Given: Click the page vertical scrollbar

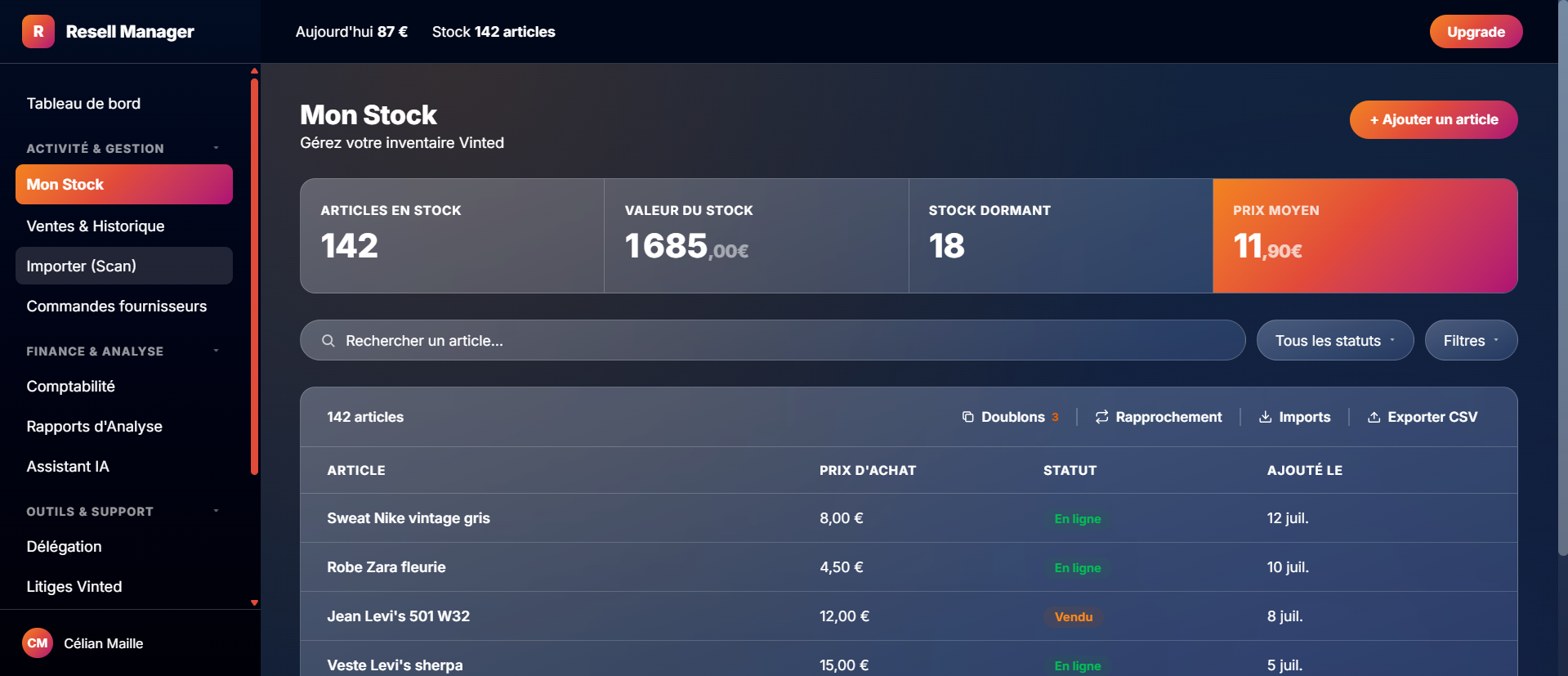Looking at the screenshot, I should pos(1562,278).
